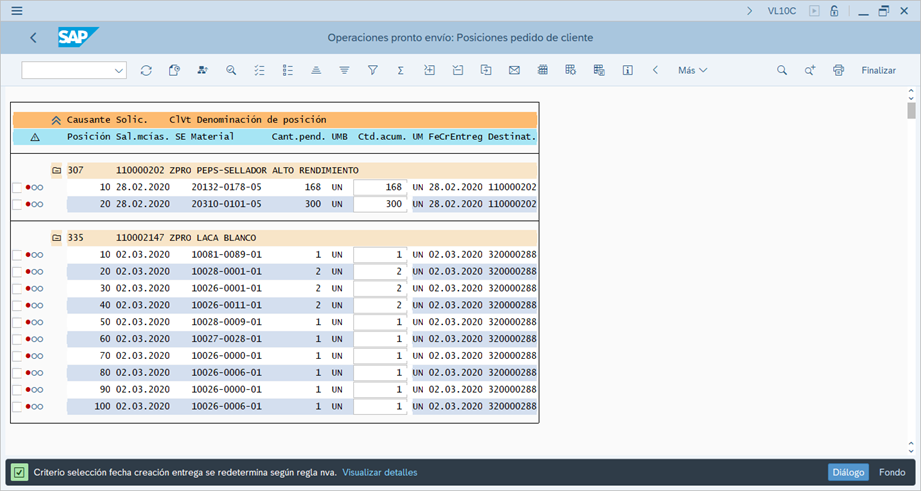Tick the checkbox for position 20 of order 335
Image resolution: width=921 pixels, height=491 pixels.
point(17,271)
